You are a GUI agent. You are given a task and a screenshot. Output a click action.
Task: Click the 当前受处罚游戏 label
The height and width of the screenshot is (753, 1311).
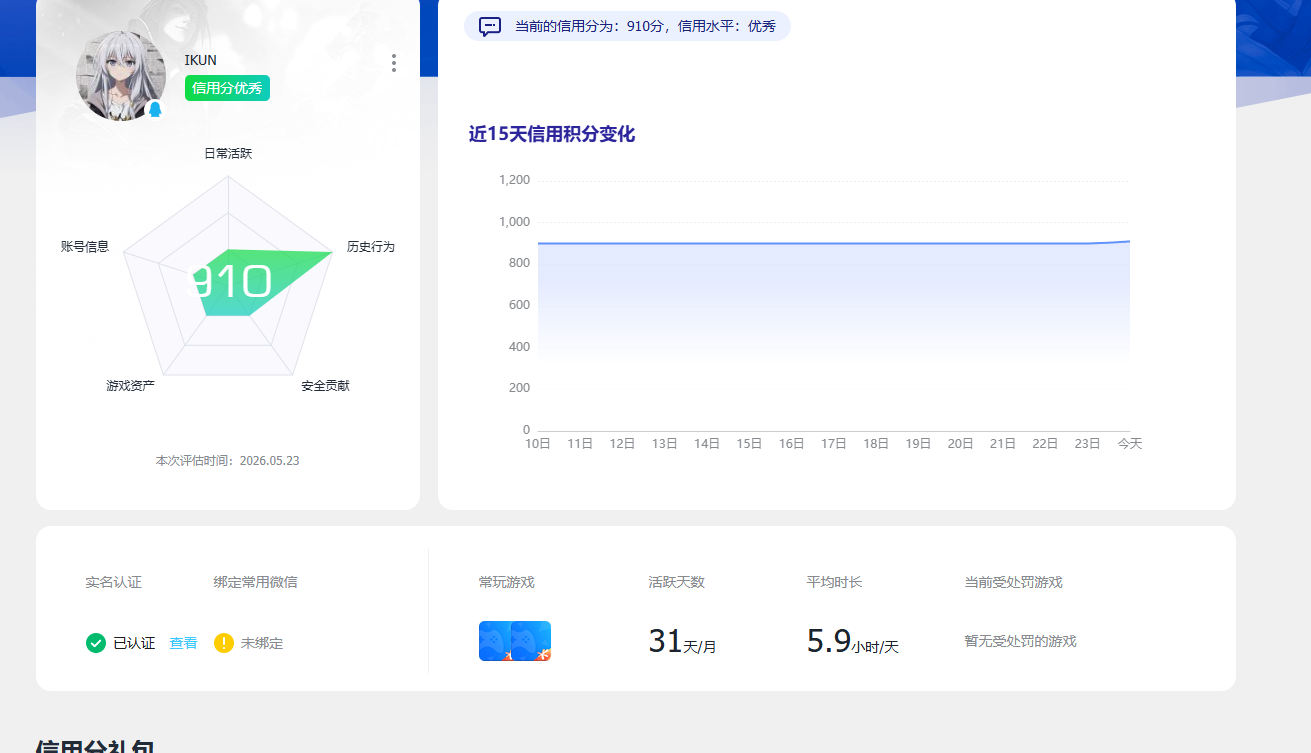point(1013,582)
